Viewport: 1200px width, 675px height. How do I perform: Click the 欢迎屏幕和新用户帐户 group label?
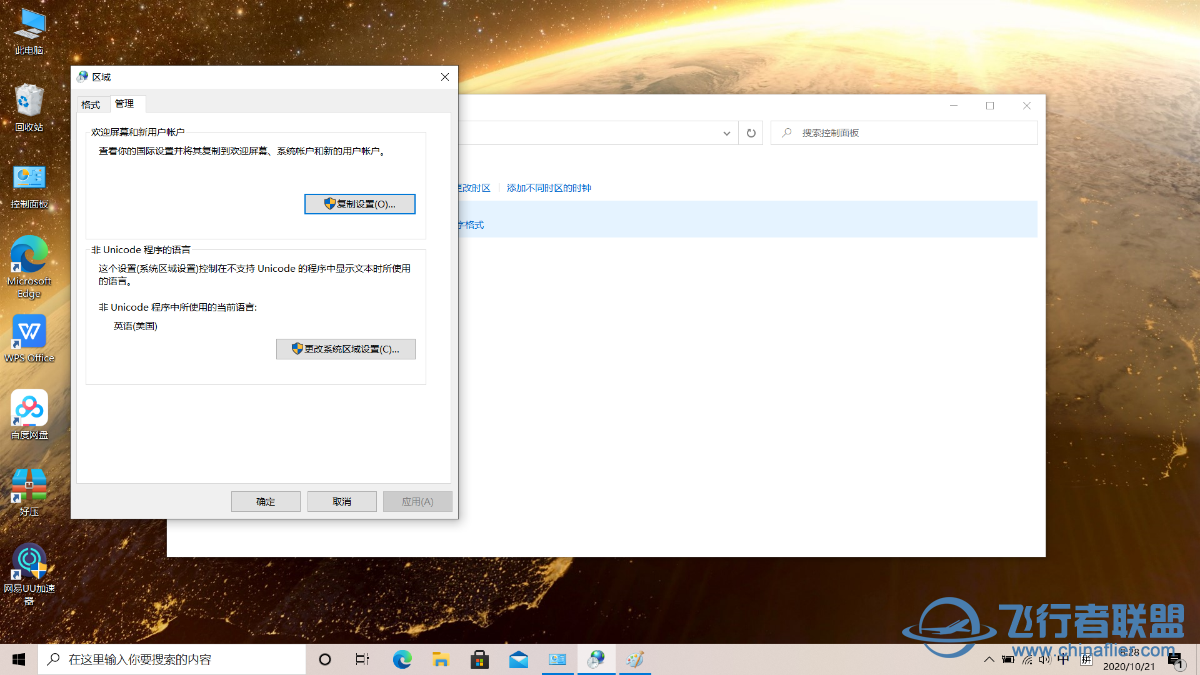coord(138,132)
